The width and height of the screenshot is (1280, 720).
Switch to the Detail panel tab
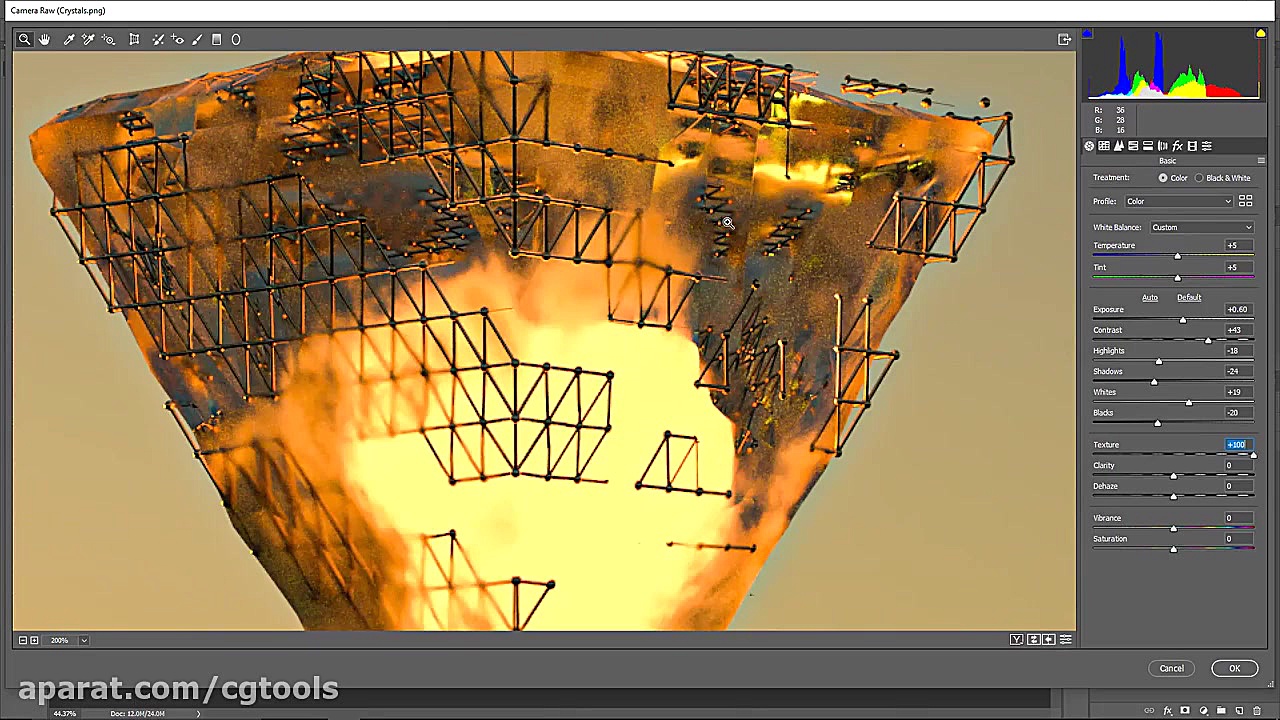tap(1119, 146)
